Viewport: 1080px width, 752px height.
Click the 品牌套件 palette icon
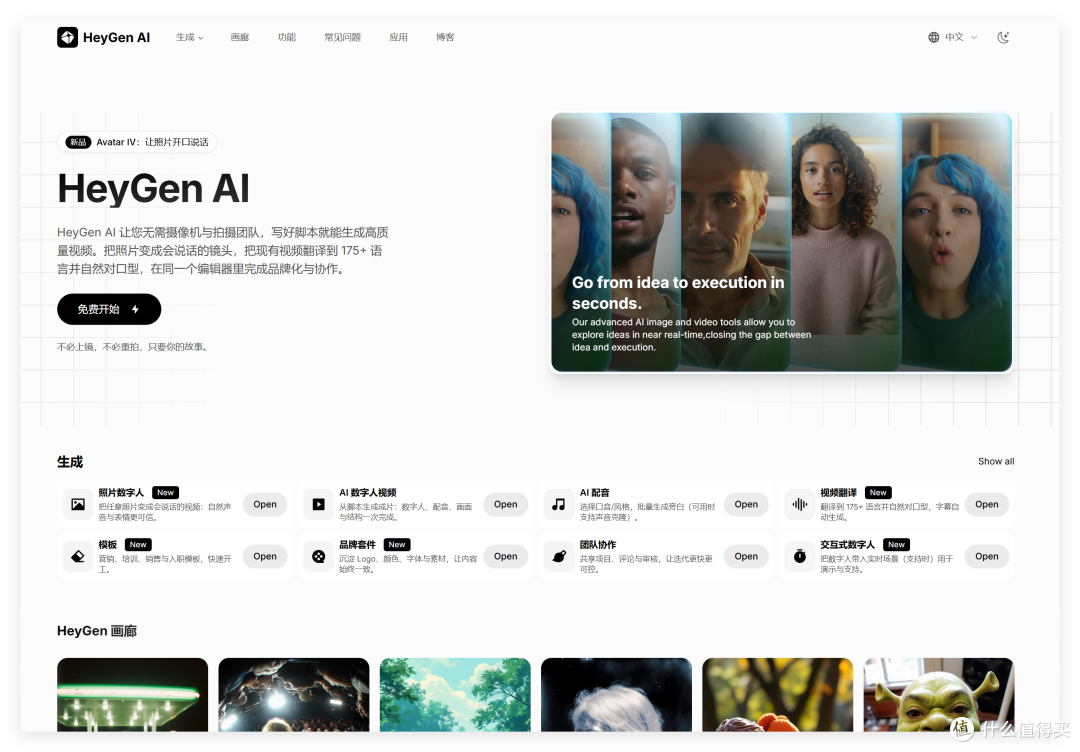point(318,556)
